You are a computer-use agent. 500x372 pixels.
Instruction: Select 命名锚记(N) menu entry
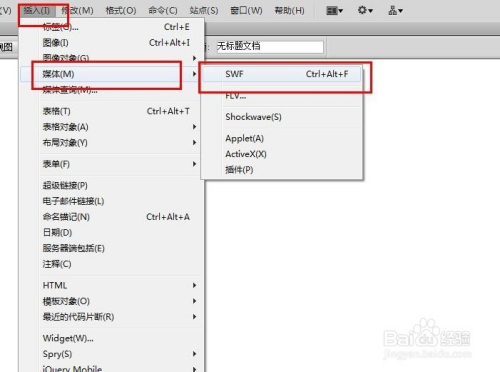[112, 217]
